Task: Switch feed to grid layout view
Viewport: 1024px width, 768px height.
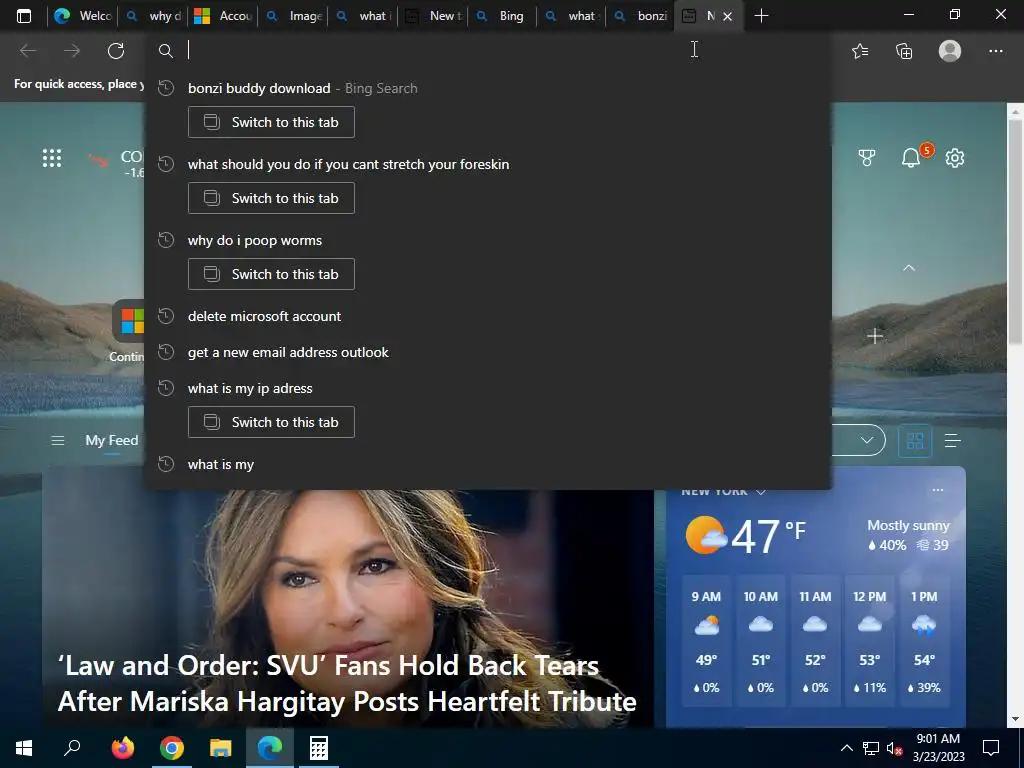Action: (x=915, y=441)
